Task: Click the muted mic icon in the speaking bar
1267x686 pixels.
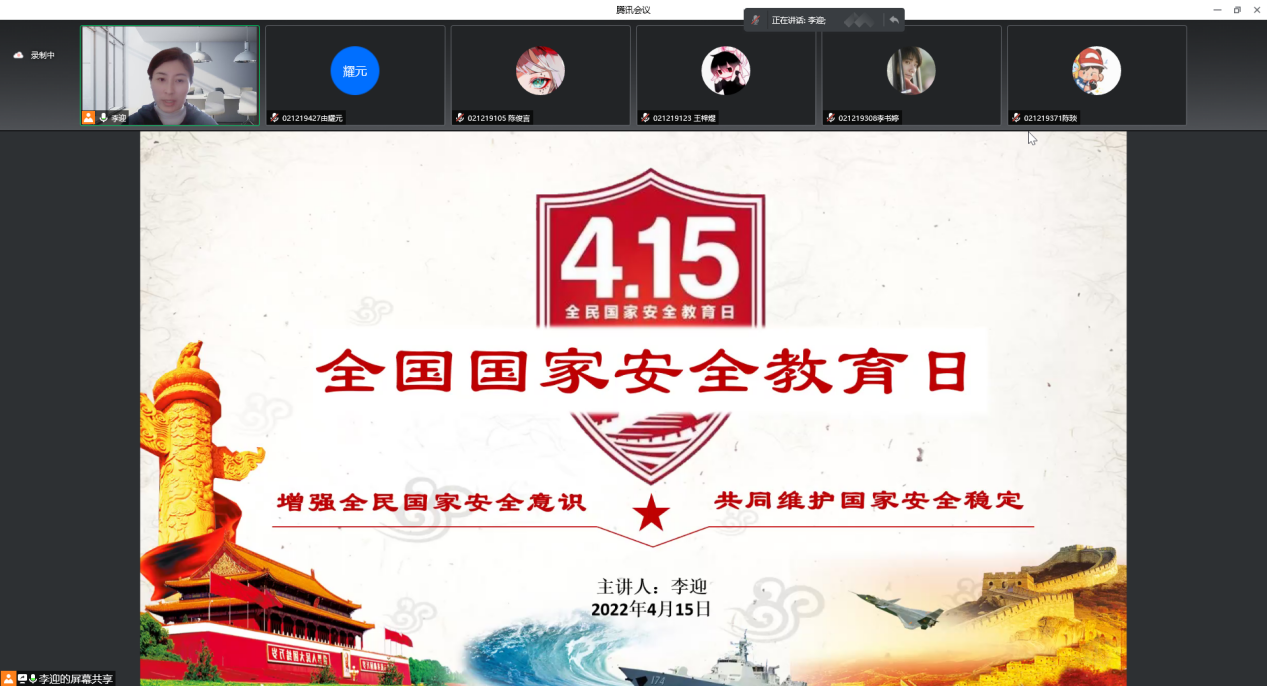Action: [x=757, y=20]
